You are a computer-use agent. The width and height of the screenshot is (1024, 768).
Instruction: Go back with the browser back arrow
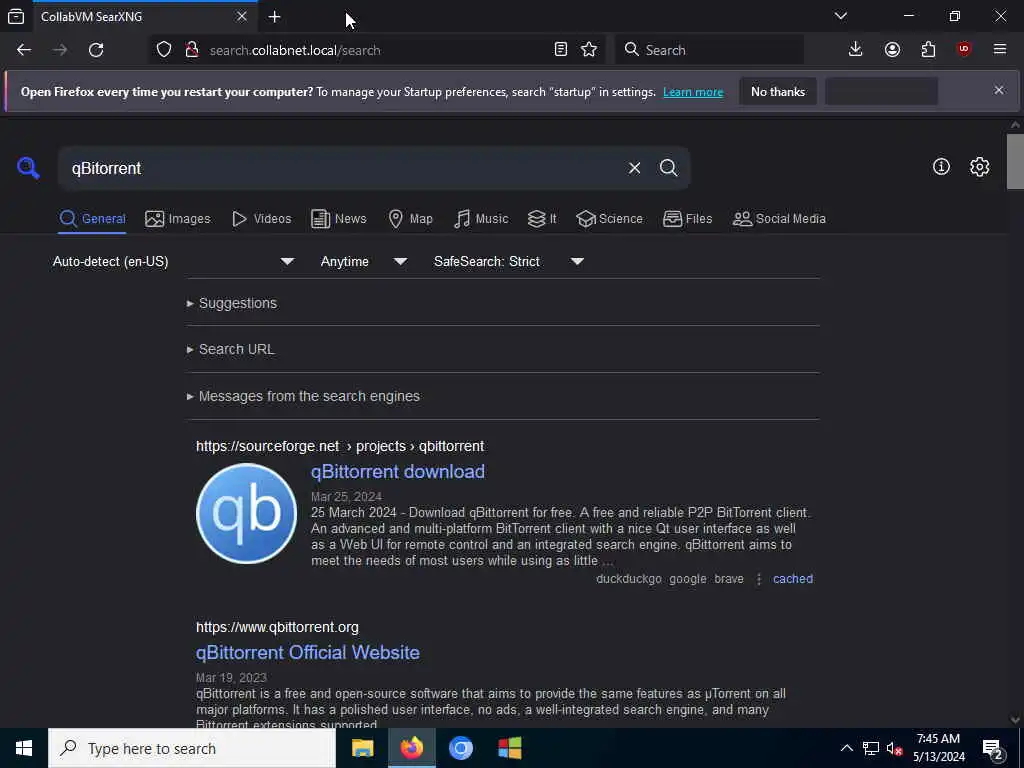pos(24,50)
